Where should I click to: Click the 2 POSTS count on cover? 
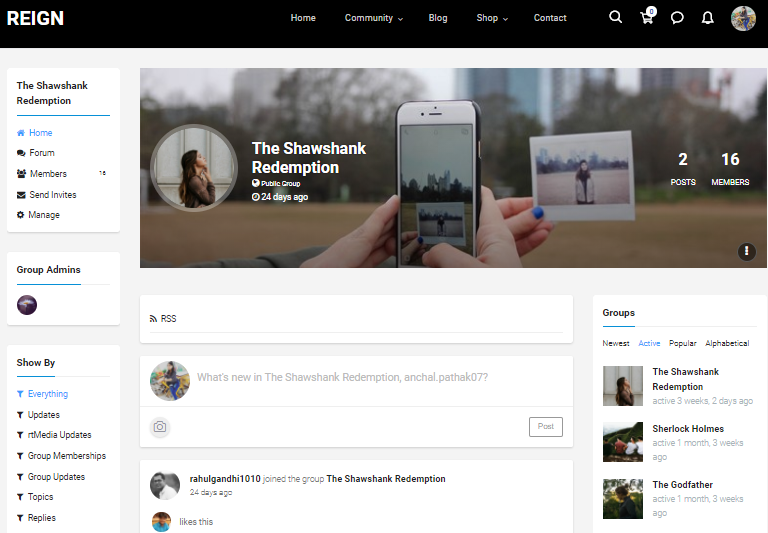click(683, 169)
